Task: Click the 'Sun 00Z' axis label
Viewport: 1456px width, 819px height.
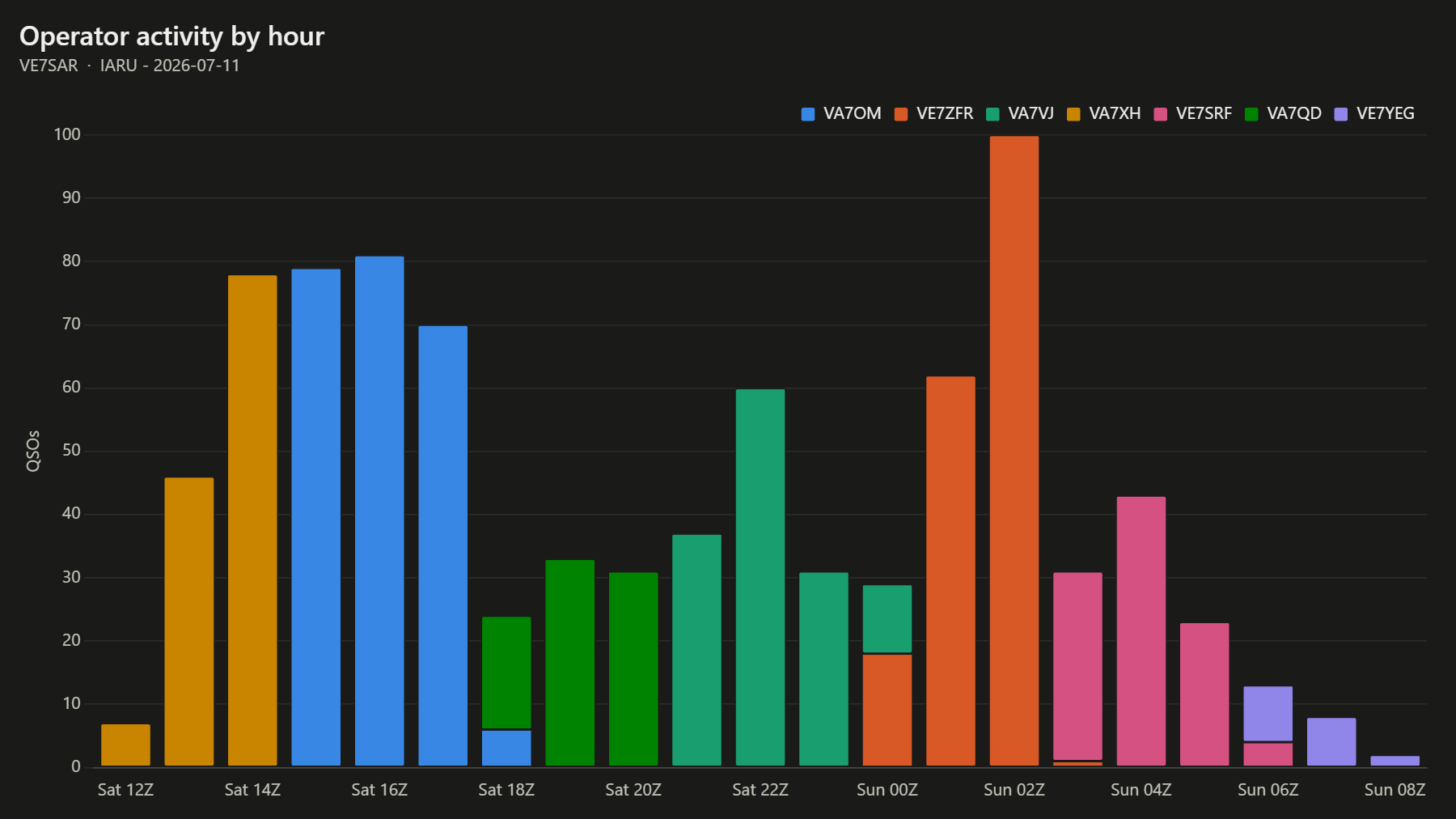Action: (x=887, y=790)
